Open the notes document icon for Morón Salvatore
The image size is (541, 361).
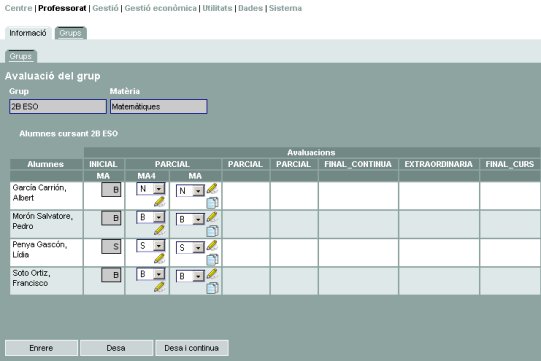[212, 231]
